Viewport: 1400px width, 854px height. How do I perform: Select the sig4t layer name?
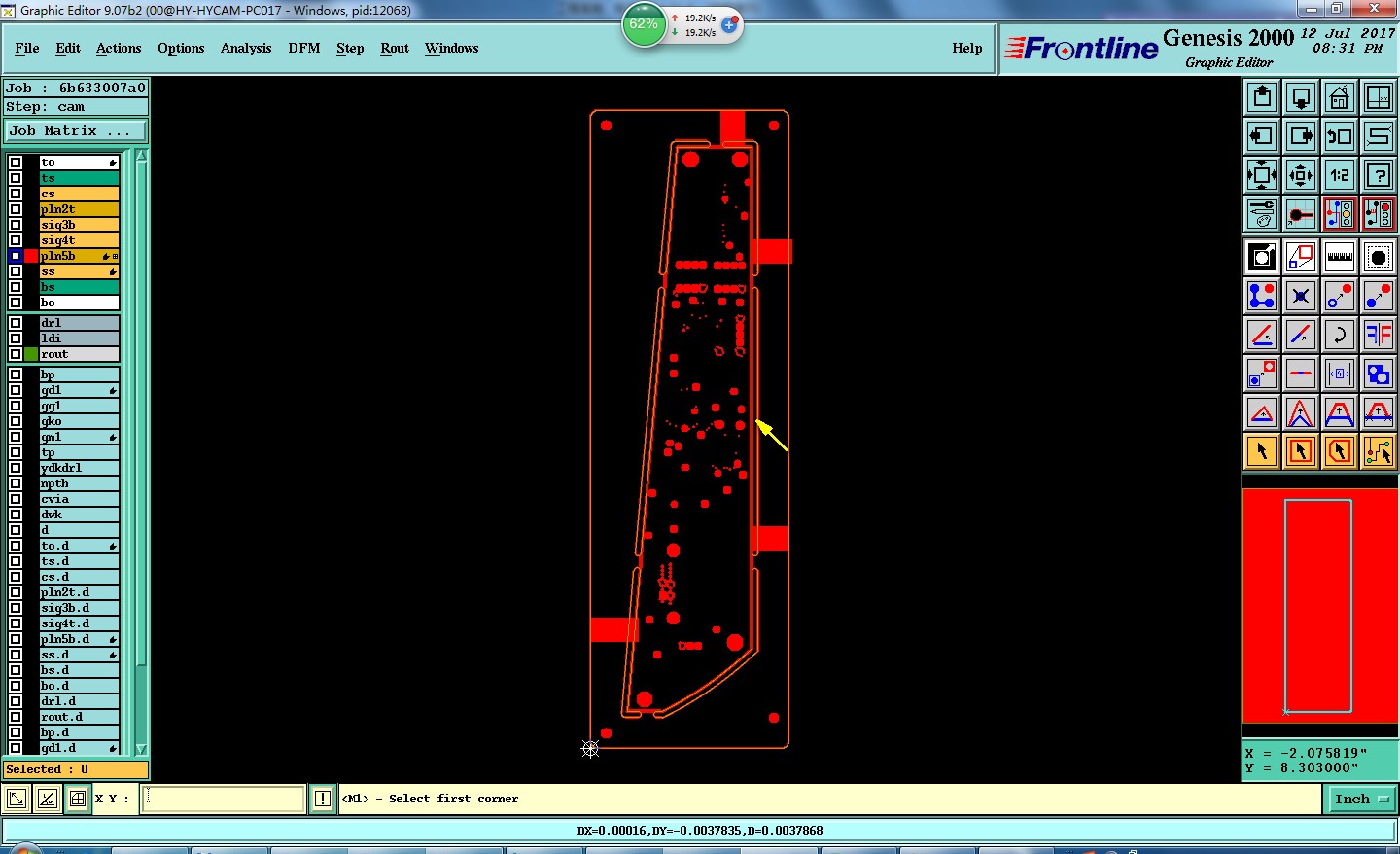point(79,240)
